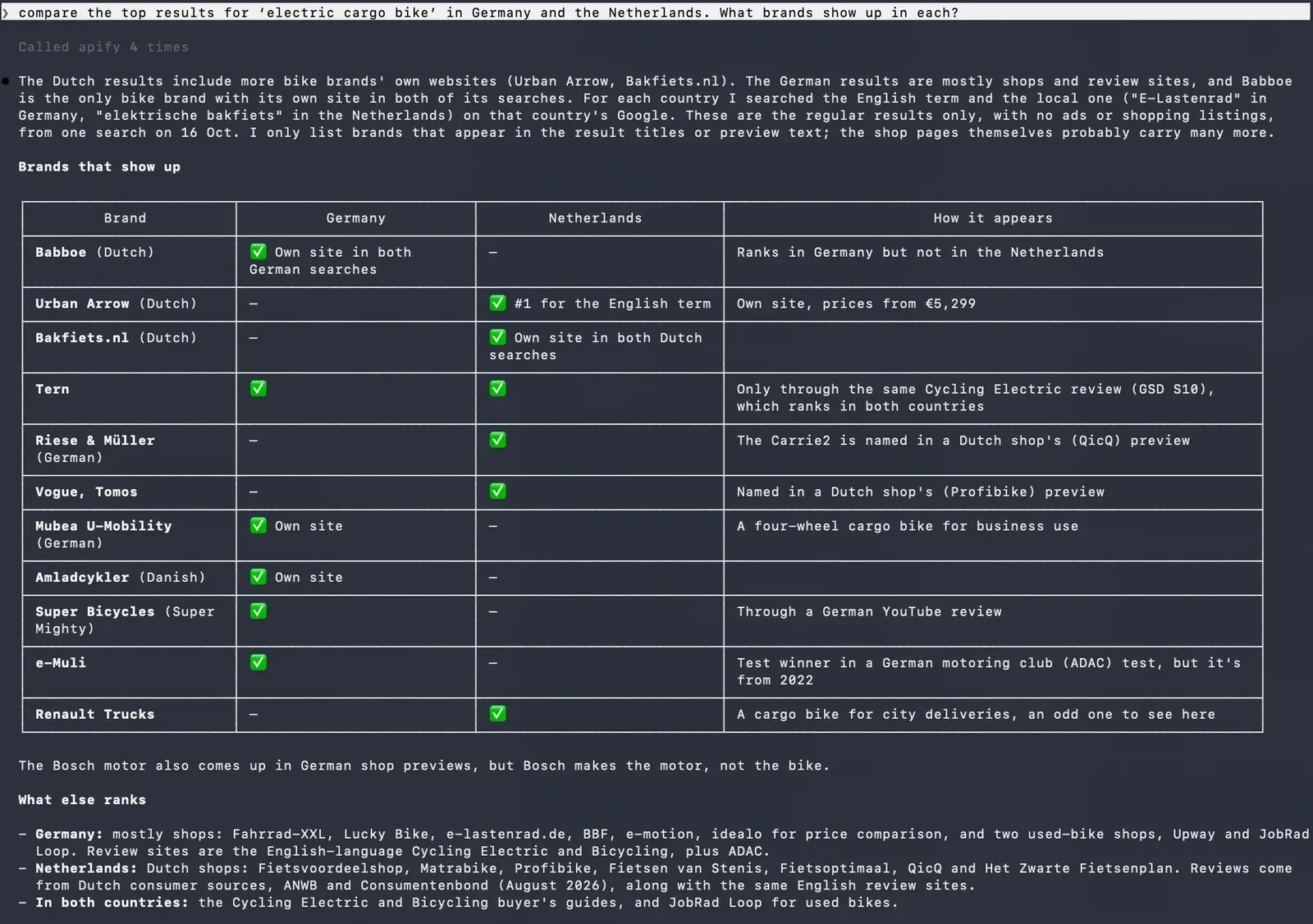1313x924 pixels.
Task: Click the 'Germany:' bullet label
Action: (69, 835)
